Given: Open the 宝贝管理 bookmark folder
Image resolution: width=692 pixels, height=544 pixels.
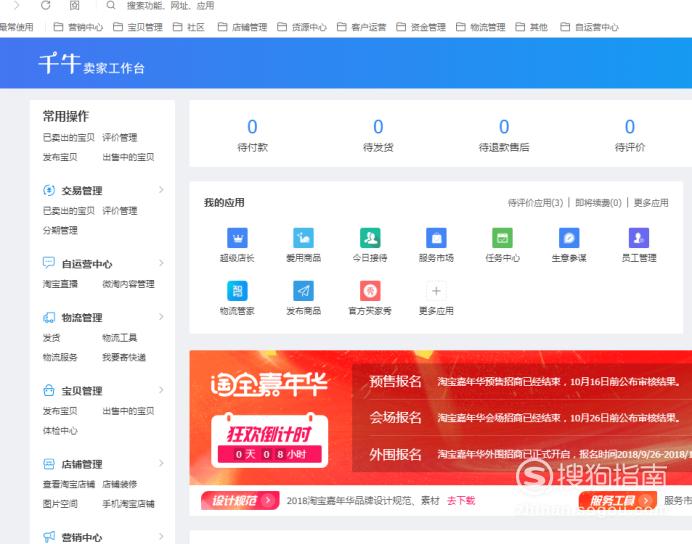Looking at the screenshot, I should pyautogui.click(x=138, y=27).
